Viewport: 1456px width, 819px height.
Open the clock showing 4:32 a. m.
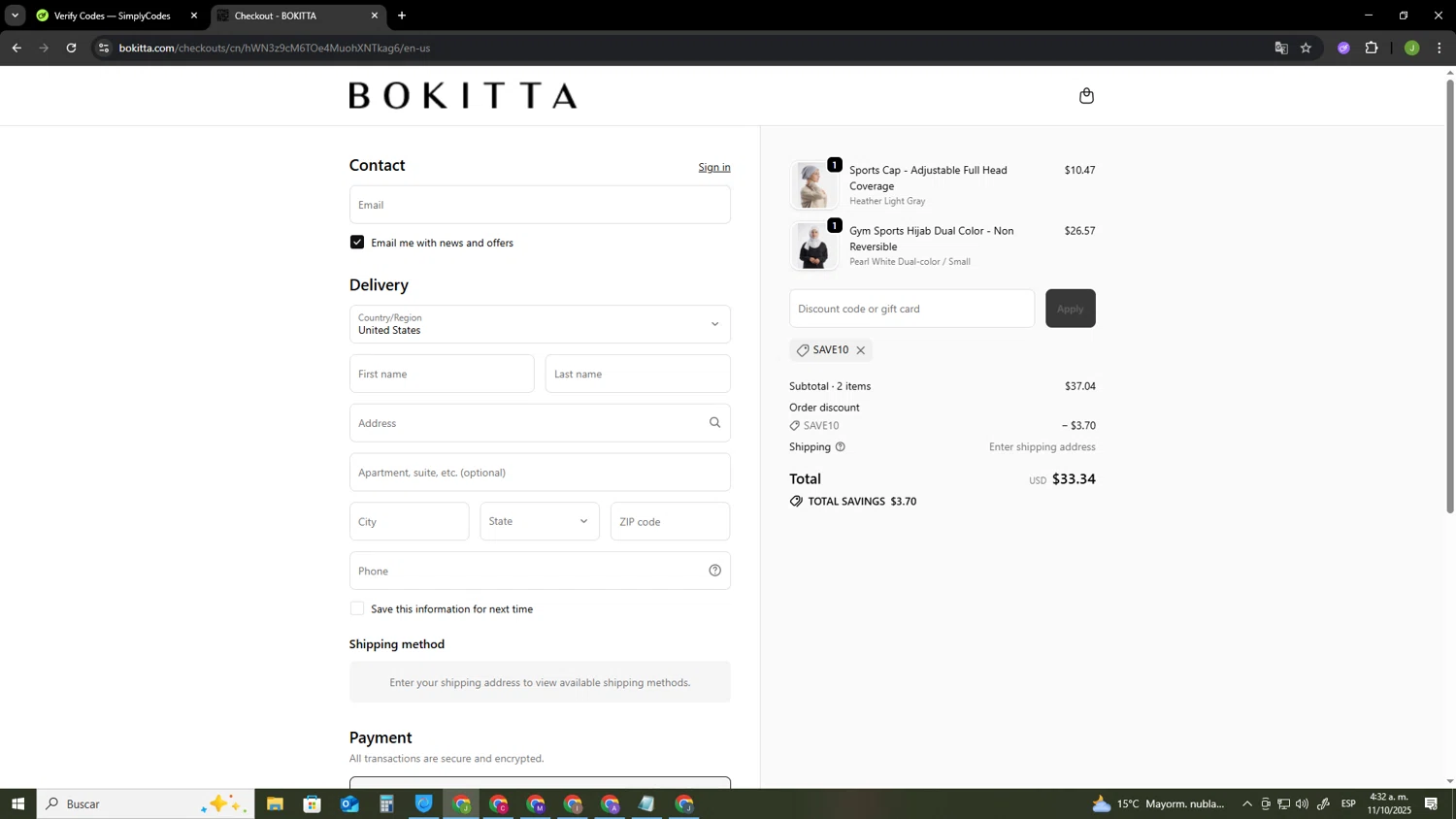point(1389,803)
